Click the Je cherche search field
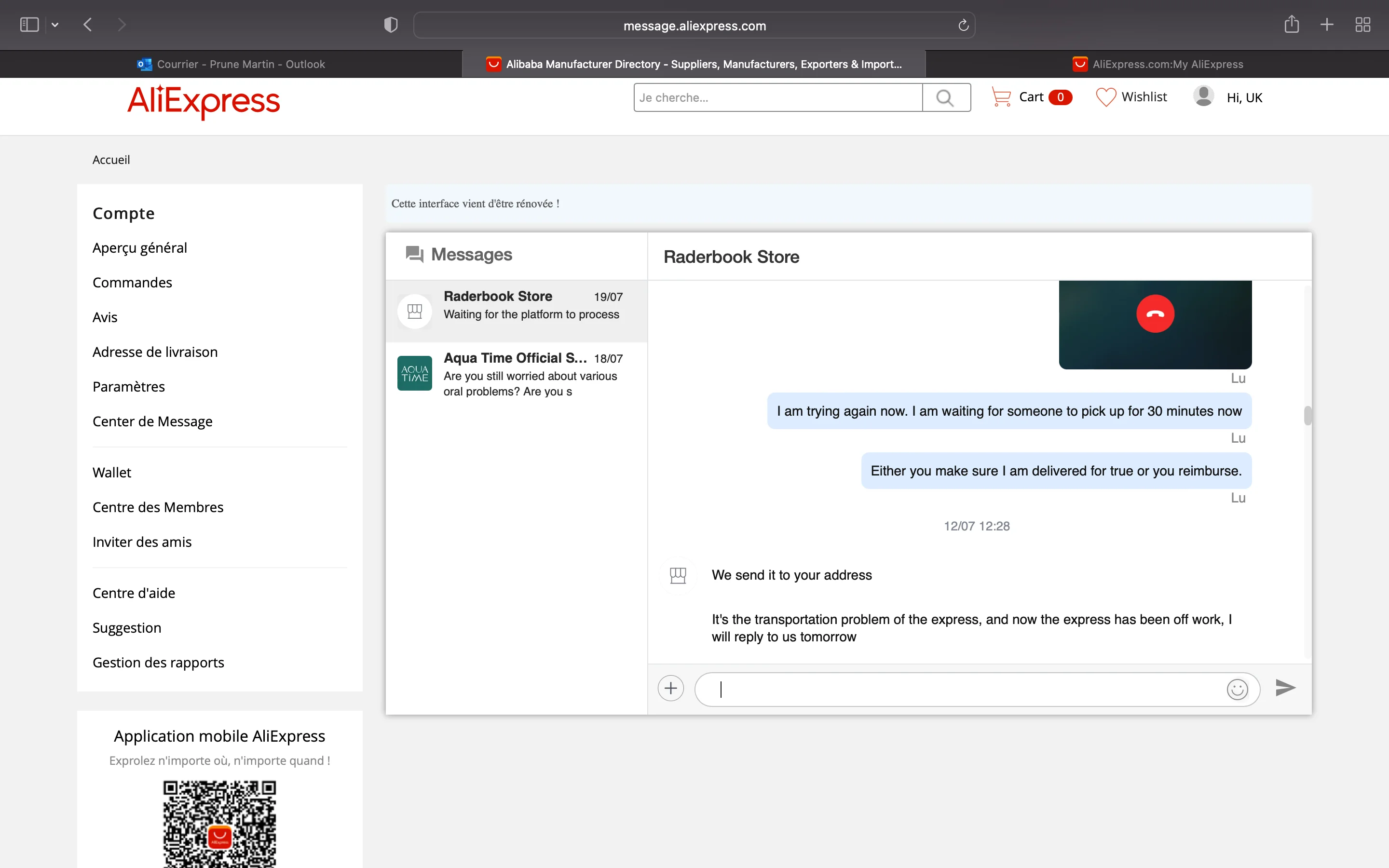 point(777,97)
